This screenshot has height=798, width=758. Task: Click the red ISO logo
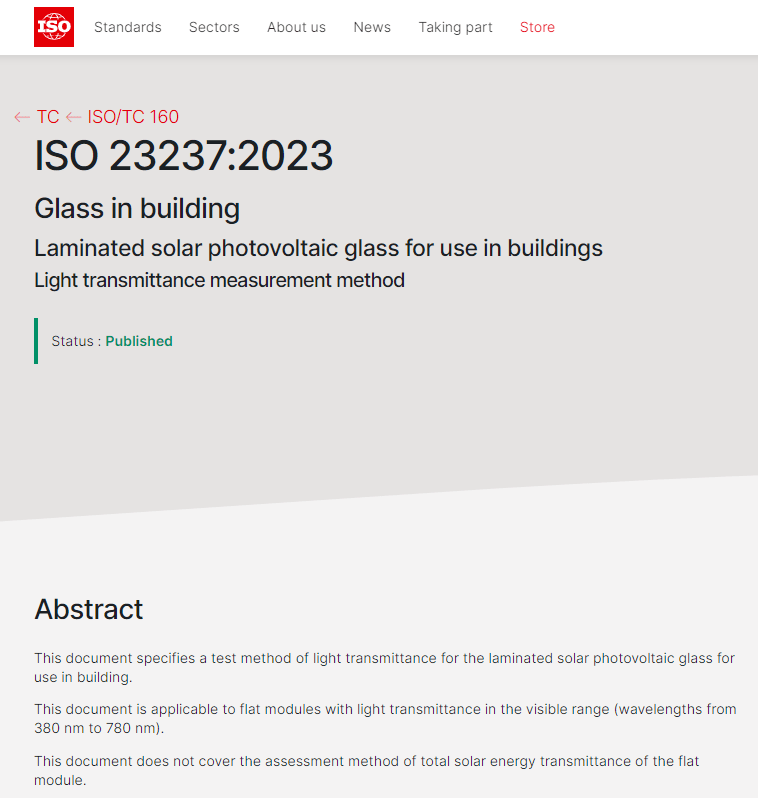pos(54,27)
